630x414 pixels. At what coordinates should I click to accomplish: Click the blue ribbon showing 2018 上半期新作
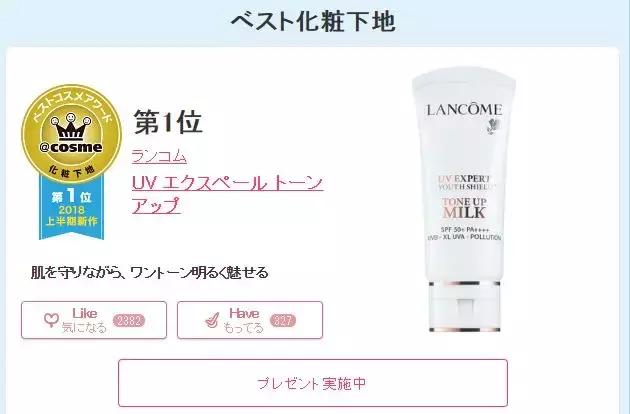[x=72, y=208]
